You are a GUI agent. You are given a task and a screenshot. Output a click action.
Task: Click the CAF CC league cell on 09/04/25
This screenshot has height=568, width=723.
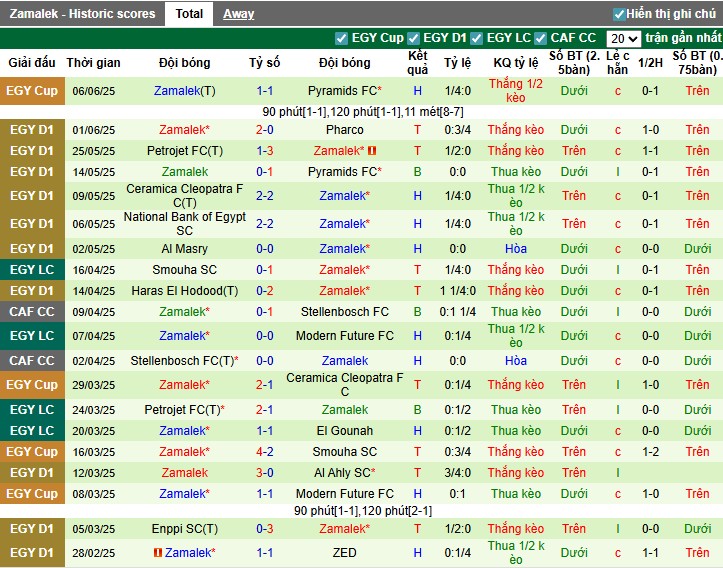coord(32,312)
